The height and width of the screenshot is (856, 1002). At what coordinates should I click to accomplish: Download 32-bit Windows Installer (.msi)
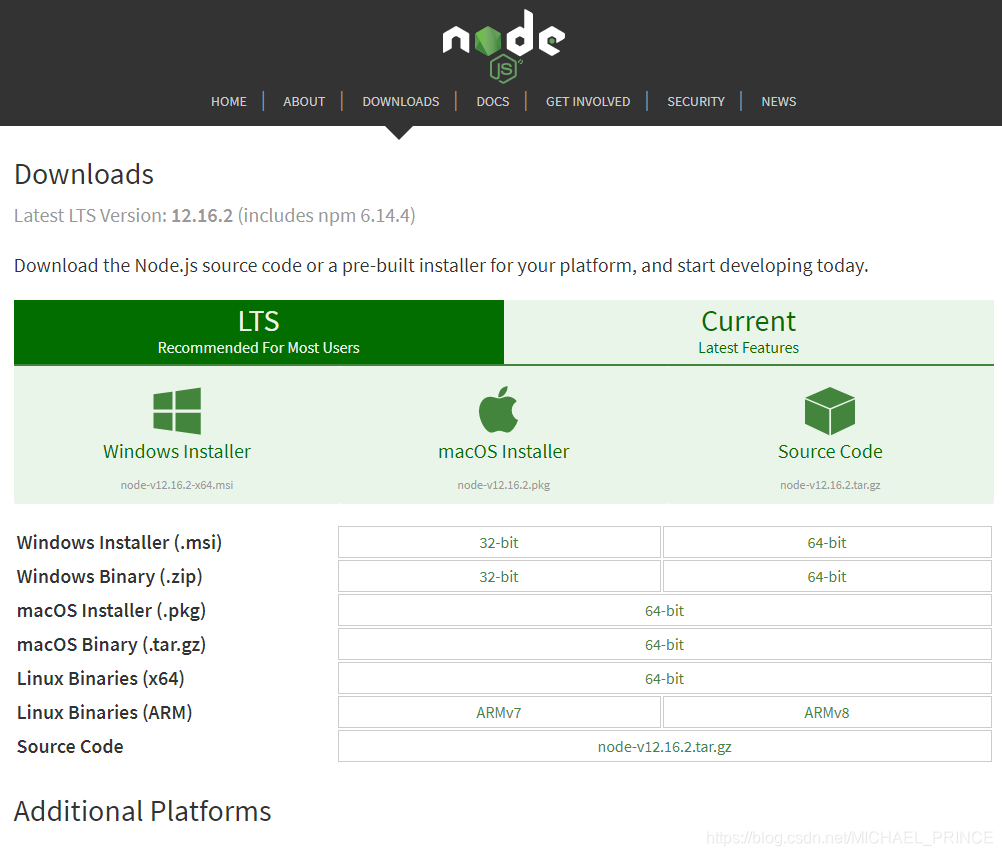[499, 542]
